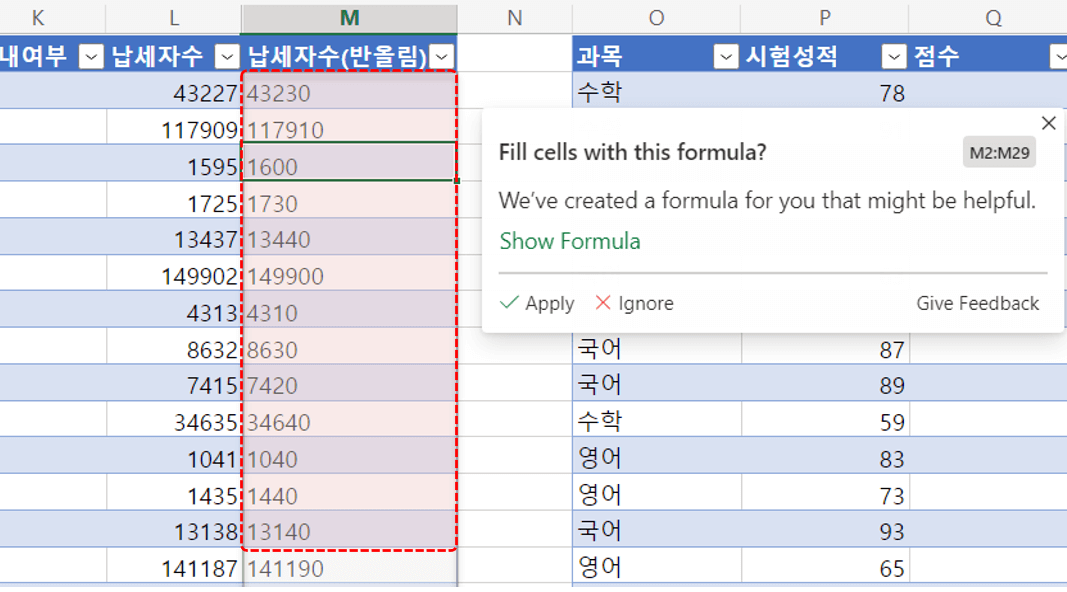Select suggested cell 1440
This screenshot has height=592, width=1067.
pos(349,493)
